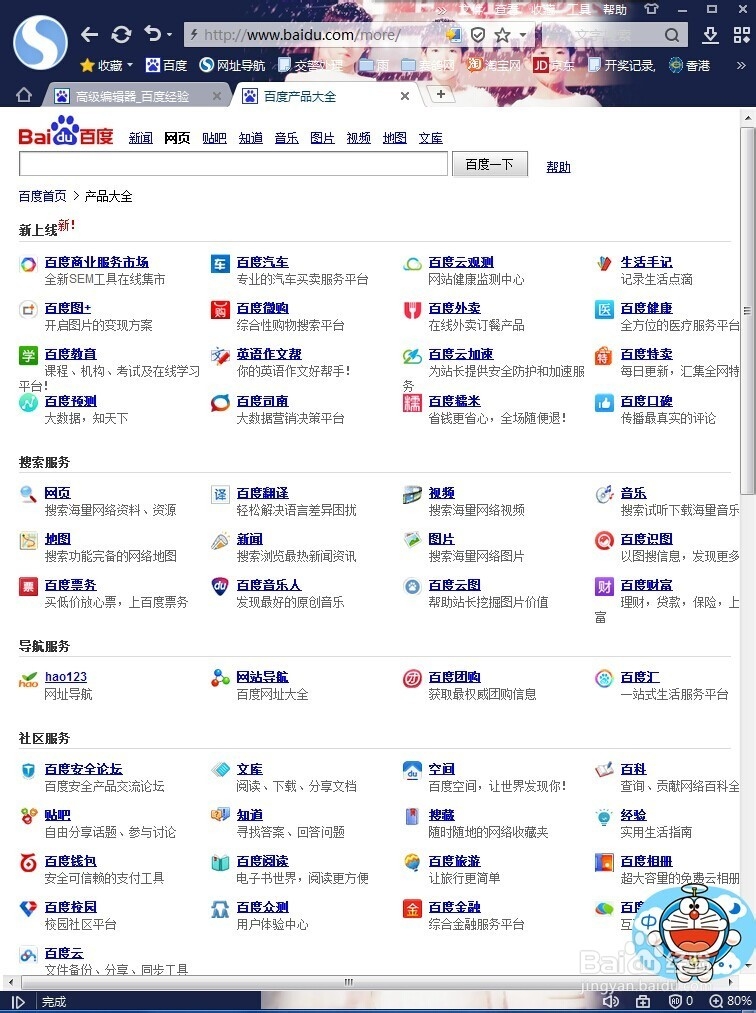Click the 百度糯米 icon
This screenshot has height=1013, width=756.
[412, 402]
